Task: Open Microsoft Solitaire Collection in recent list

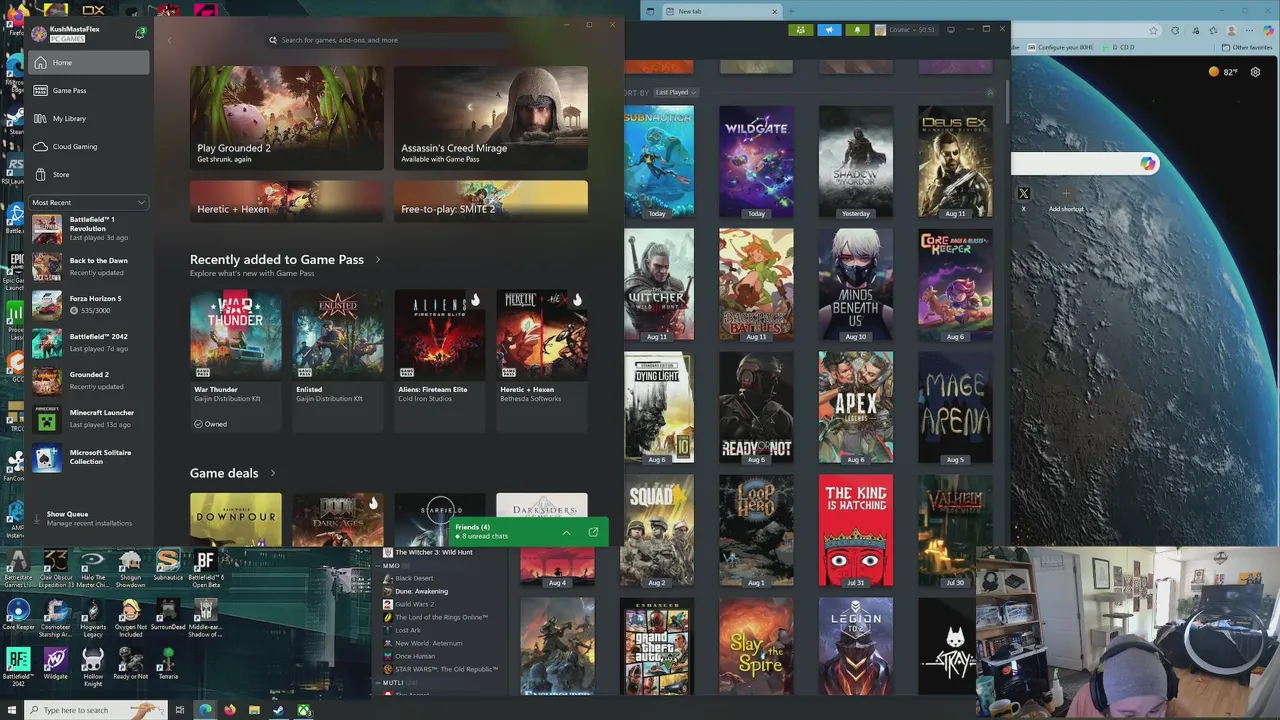Action: 89,458
